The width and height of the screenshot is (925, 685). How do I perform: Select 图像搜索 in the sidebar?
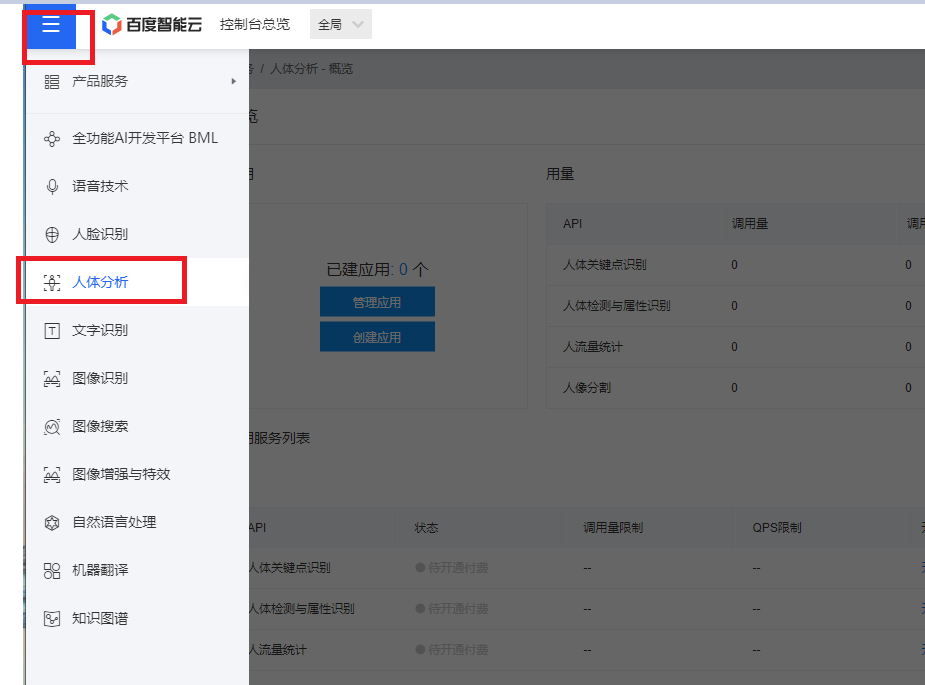(137, 426)
